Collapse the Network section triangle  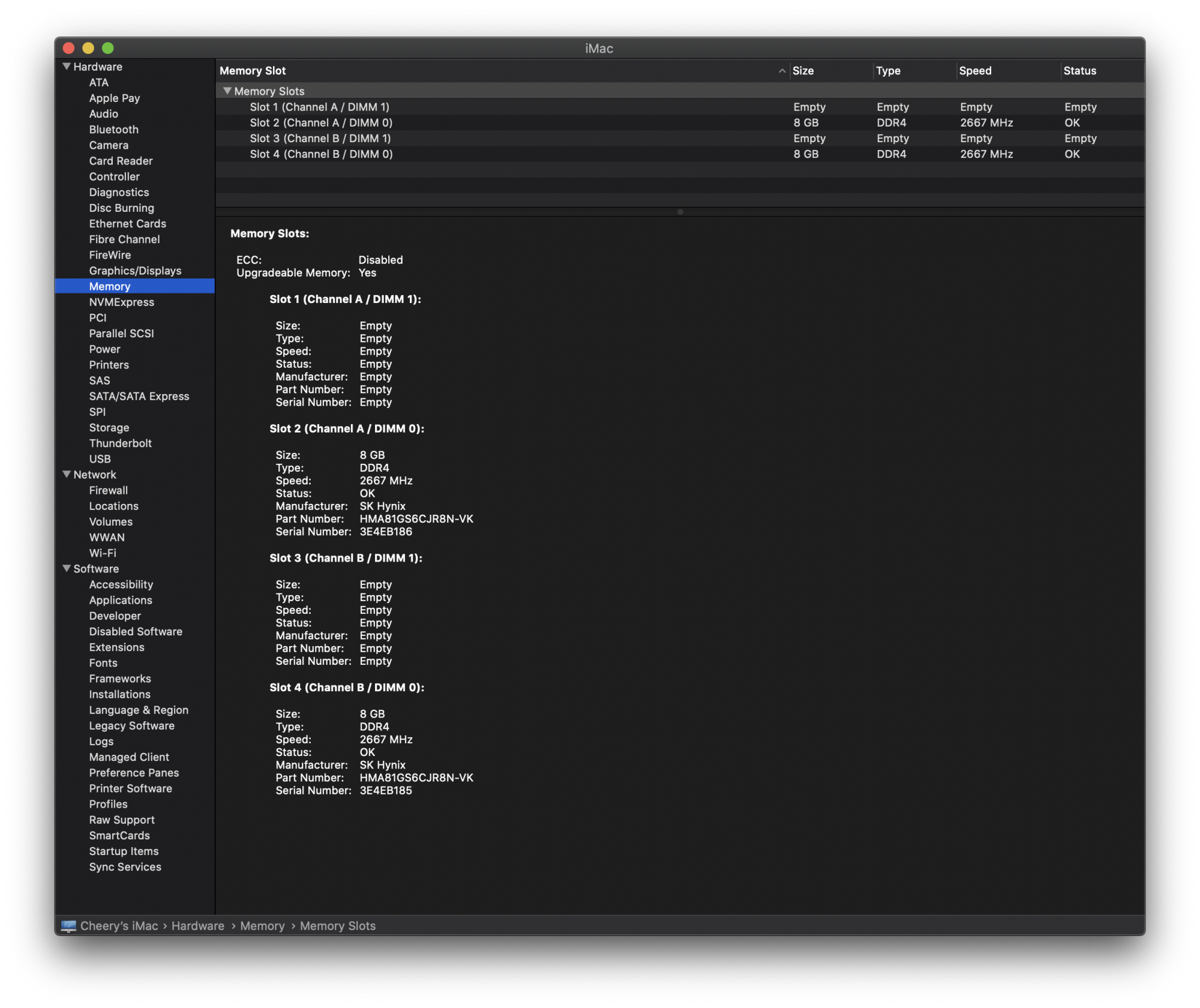[x=67, y=474]
